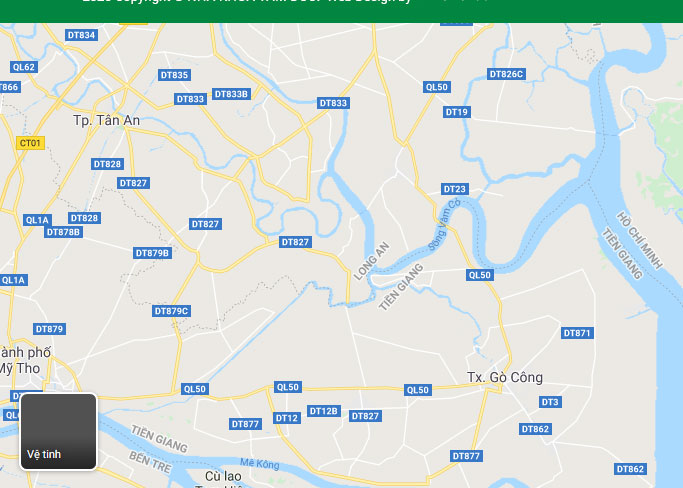Click the DT12B road shield
Image resolution: width=683 pixels, height=488 pixels.
coord(324,411)
